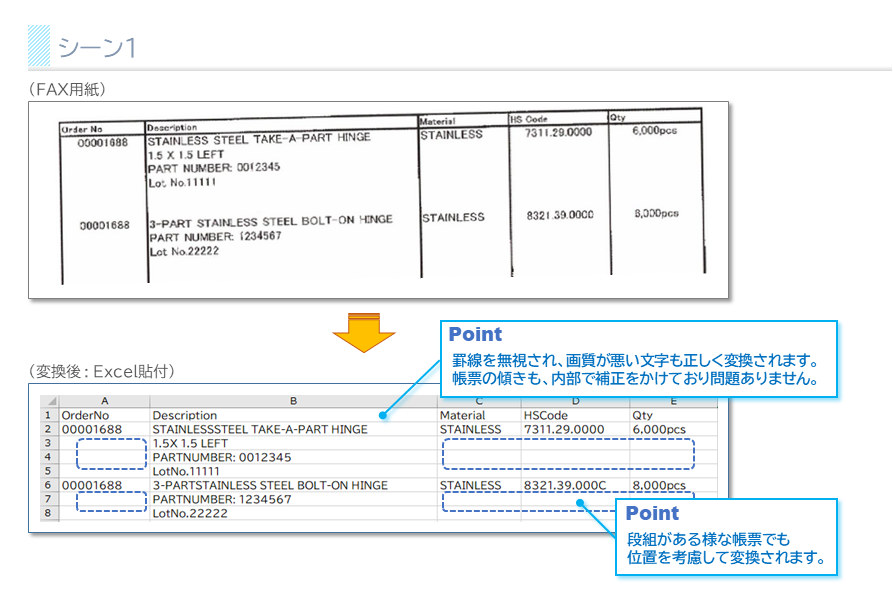
Task: Click the striped icon beside シーン1 heading
Action: 39,46
